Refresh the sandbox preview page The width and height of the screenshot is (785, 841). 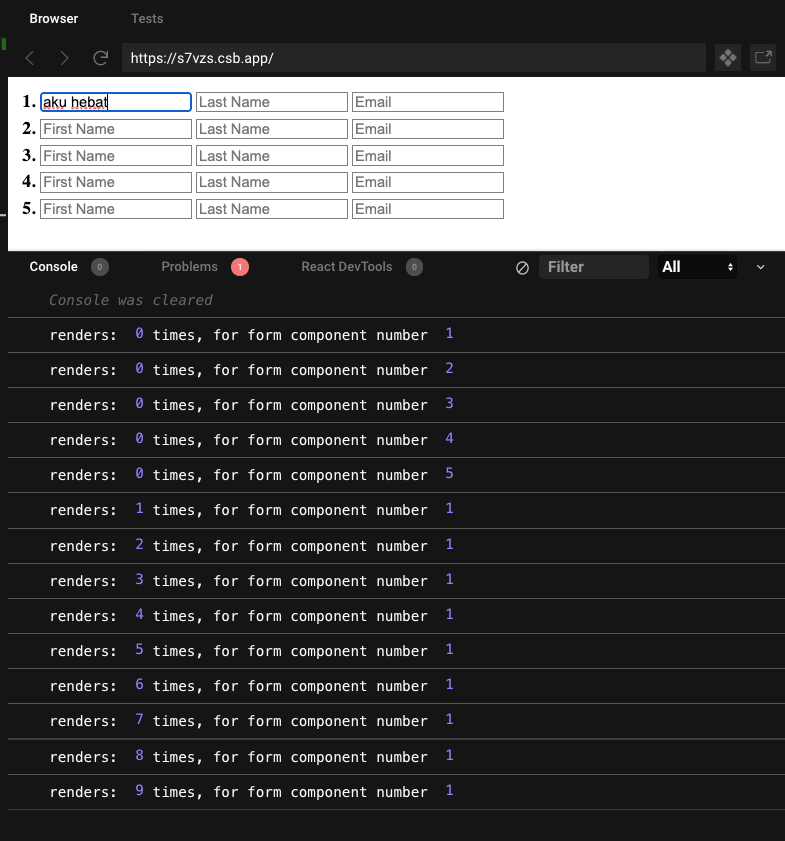100,58
